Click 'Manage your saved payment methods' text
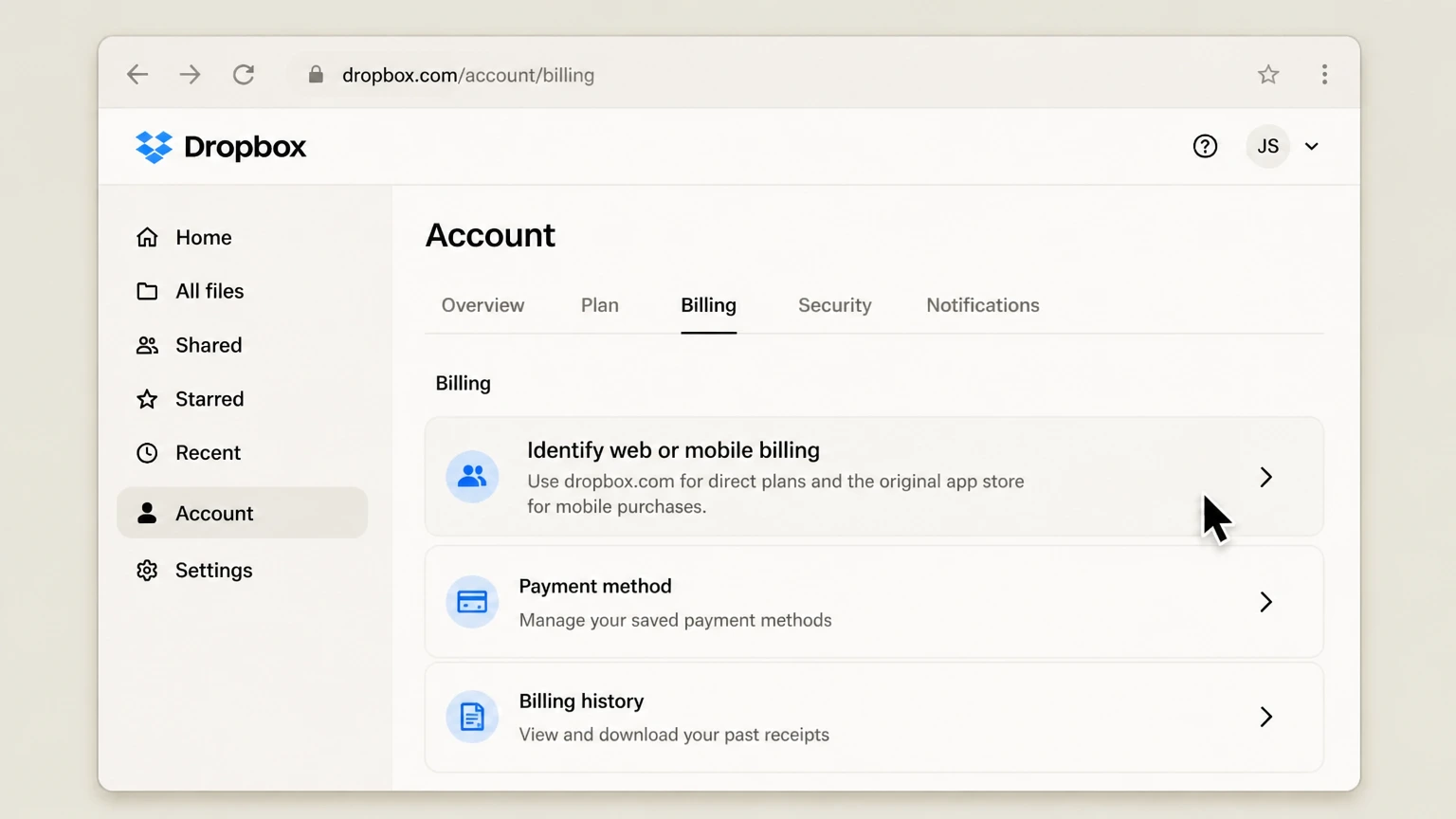 [x=675, y=620]
